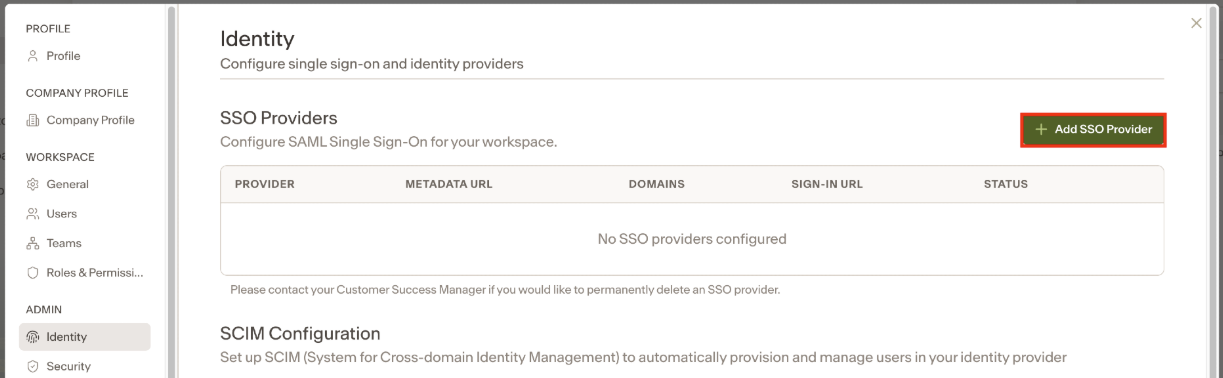
Task: Click the gear icon beside General
Action: (x=33, y=184)
